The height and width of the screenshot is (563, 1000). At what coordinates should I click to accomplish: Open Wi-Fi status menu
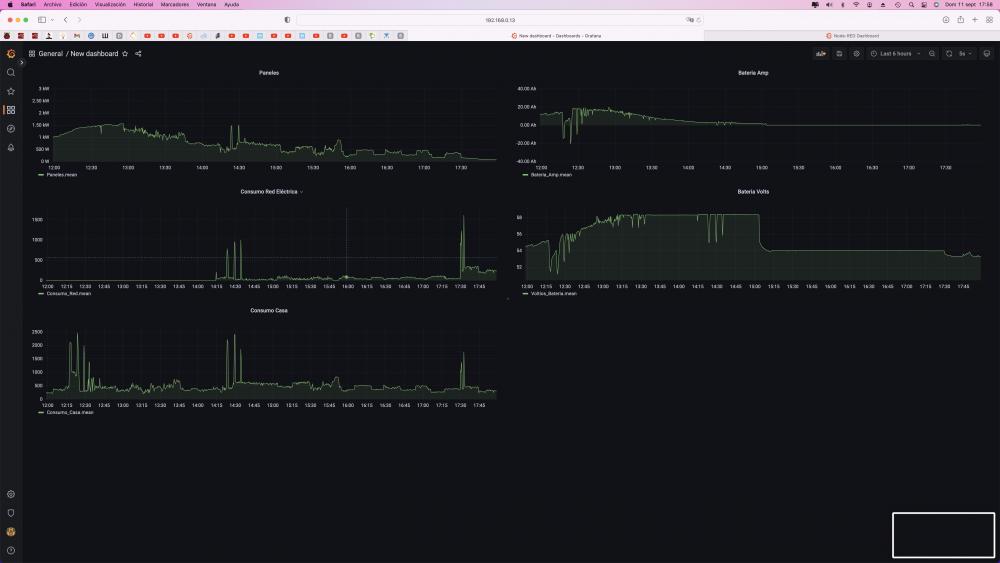pyautogui.click(x=856, y=4)
